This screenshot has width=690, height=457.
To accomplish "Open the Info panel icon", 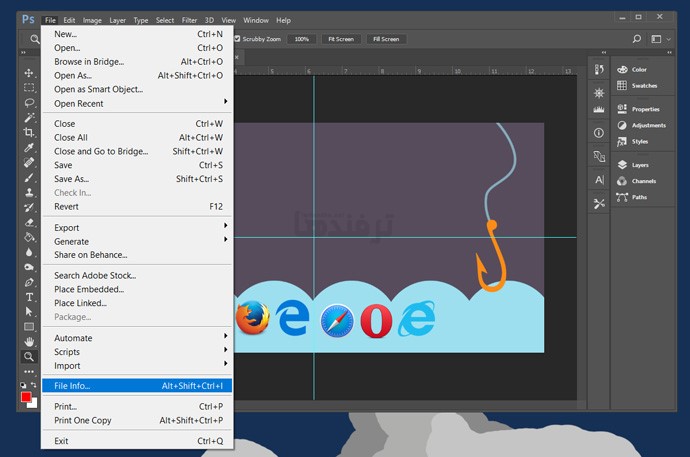I will [599, 133].
